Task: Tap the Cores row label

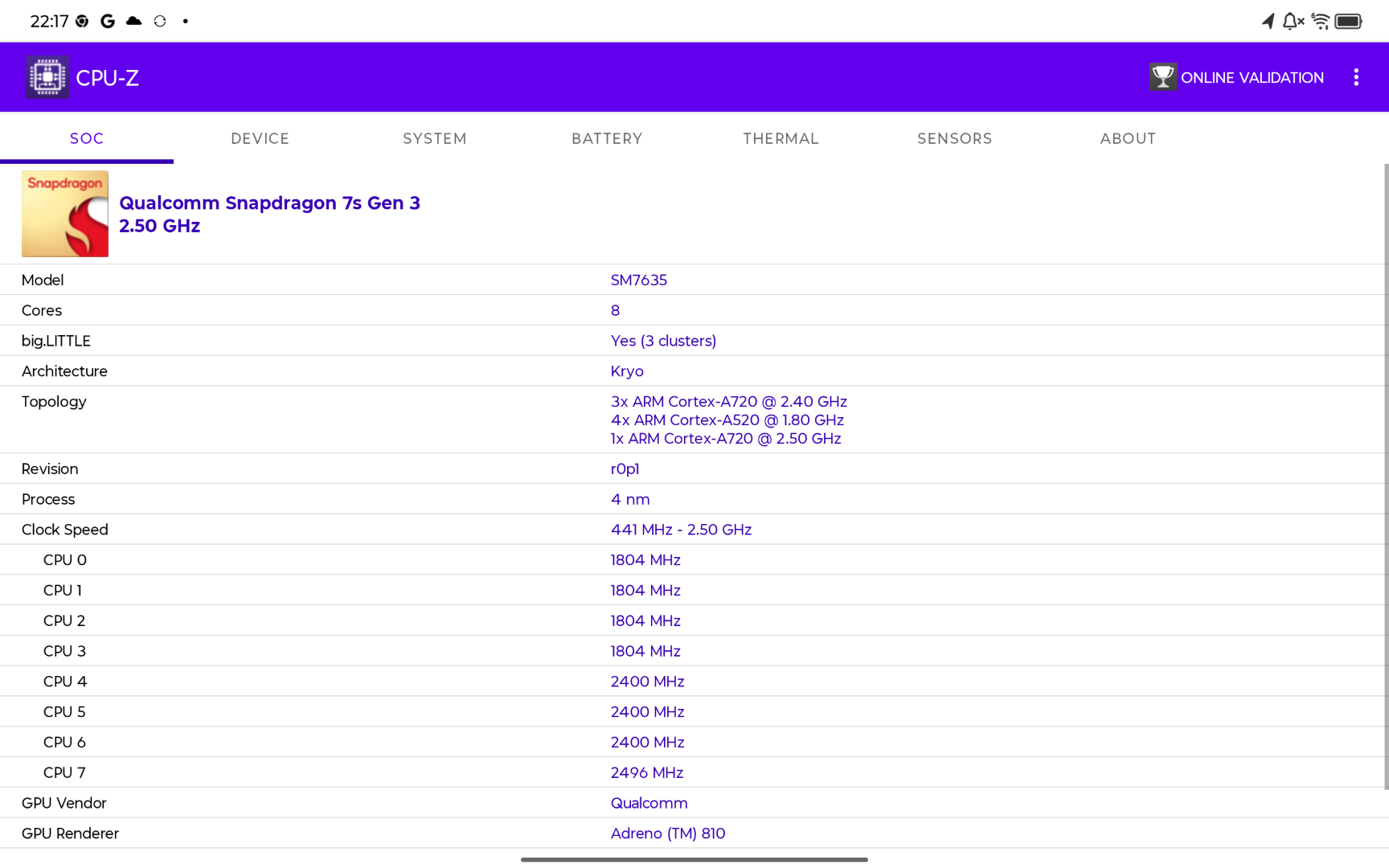Action: pyautogui.click(x=42, y=310)
